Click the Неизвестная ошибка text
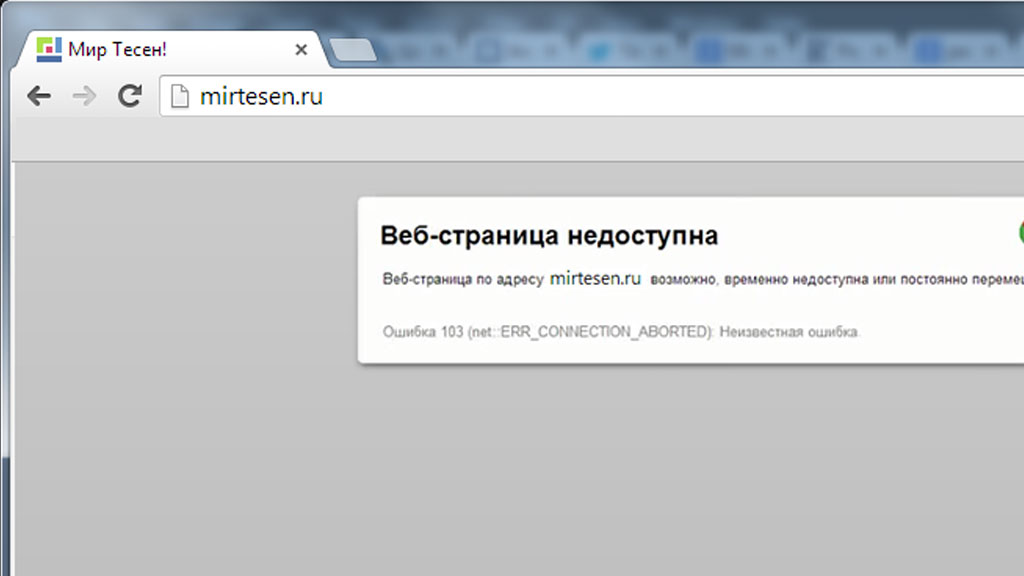The height and width of the screenshot is (576, 1024). click(788, 332)
